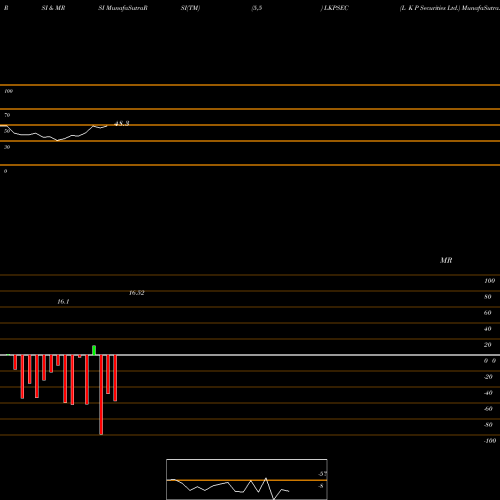500x500 pixels.
Task: Click the RSI line at its lowest dip
Action: coord(58,140)
